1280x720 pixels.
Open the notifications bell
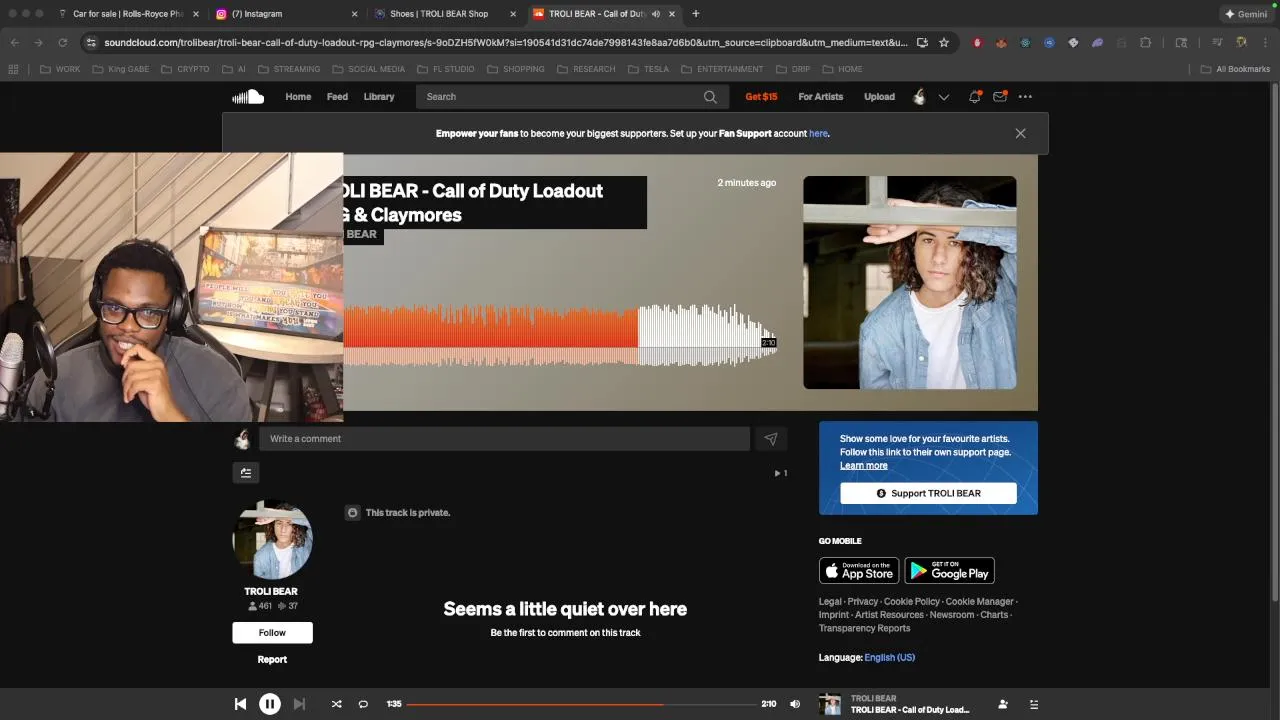pyautogui.click(x=974, y=97)
